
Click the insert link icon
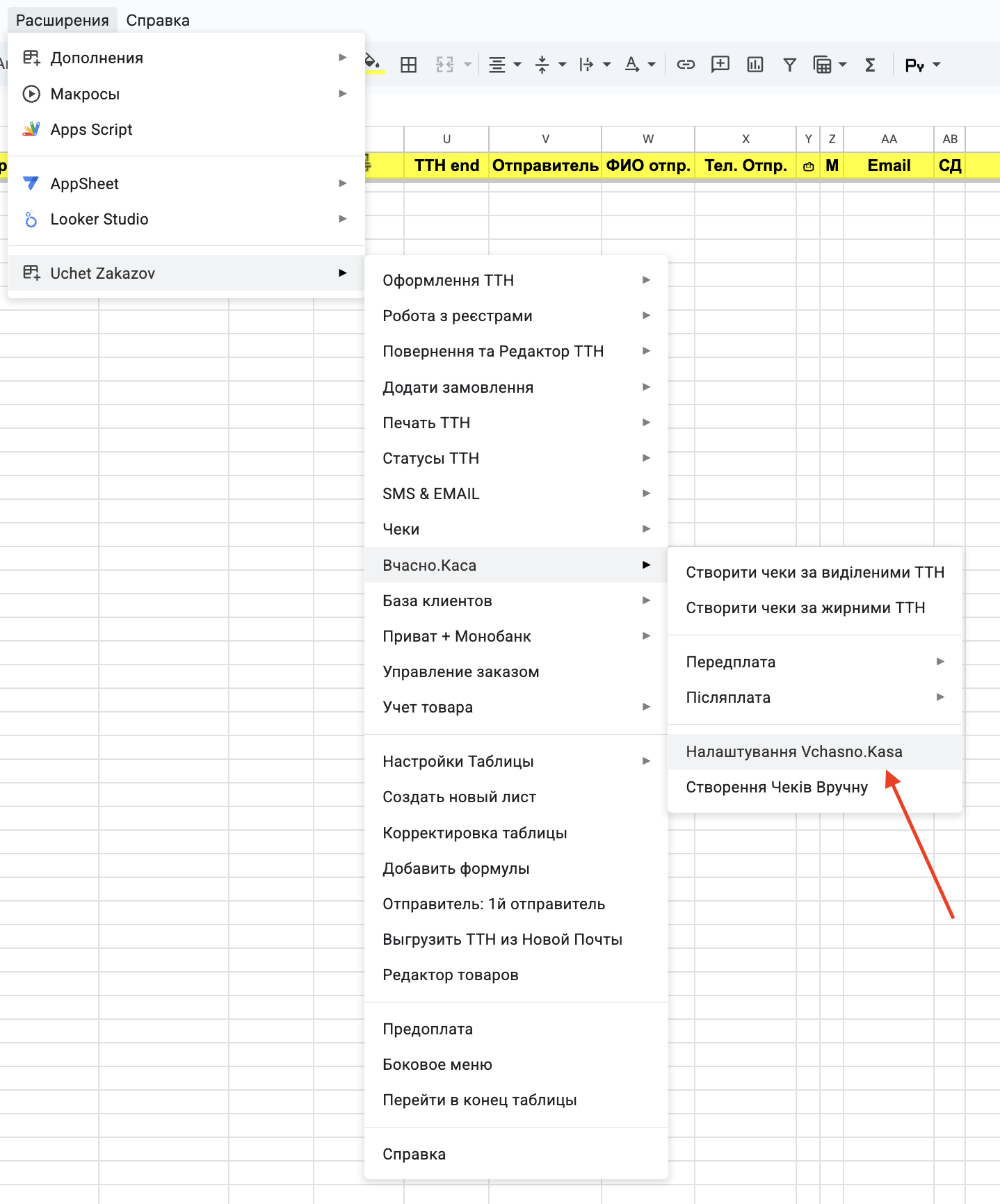[686, 65]
